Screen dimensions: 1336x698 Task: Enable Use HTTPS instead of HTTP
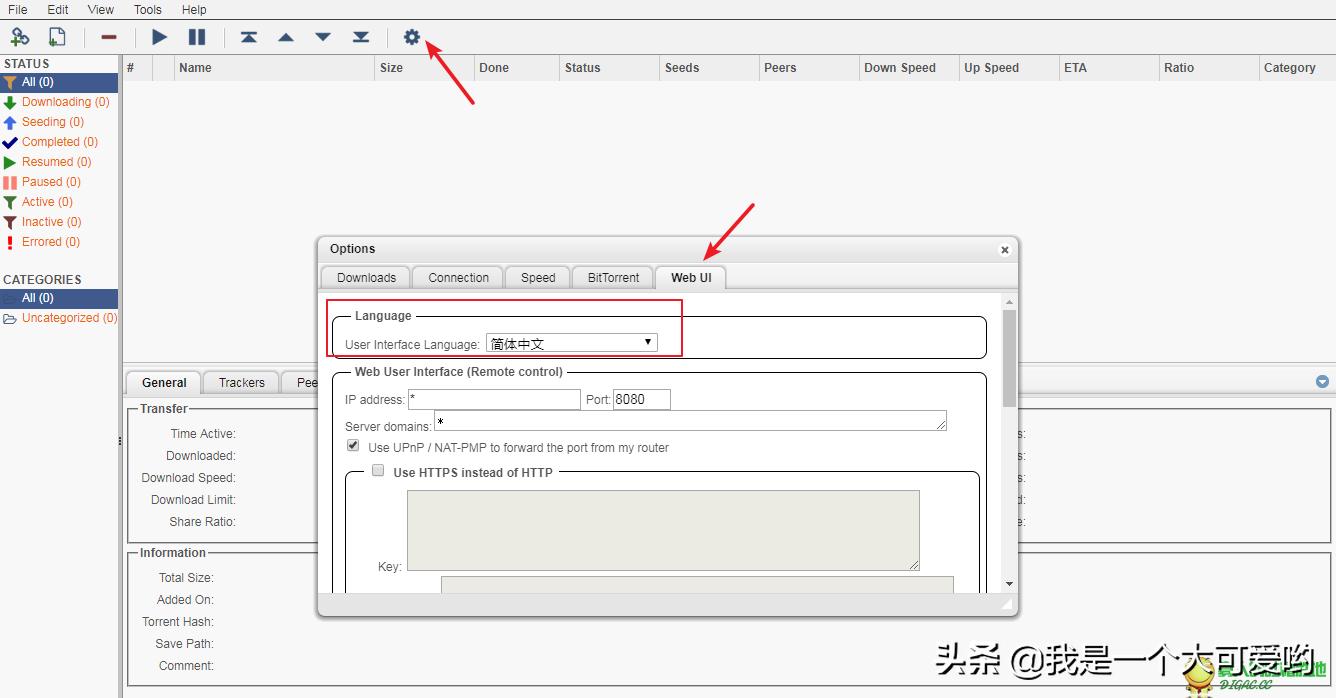pos(378,470)
